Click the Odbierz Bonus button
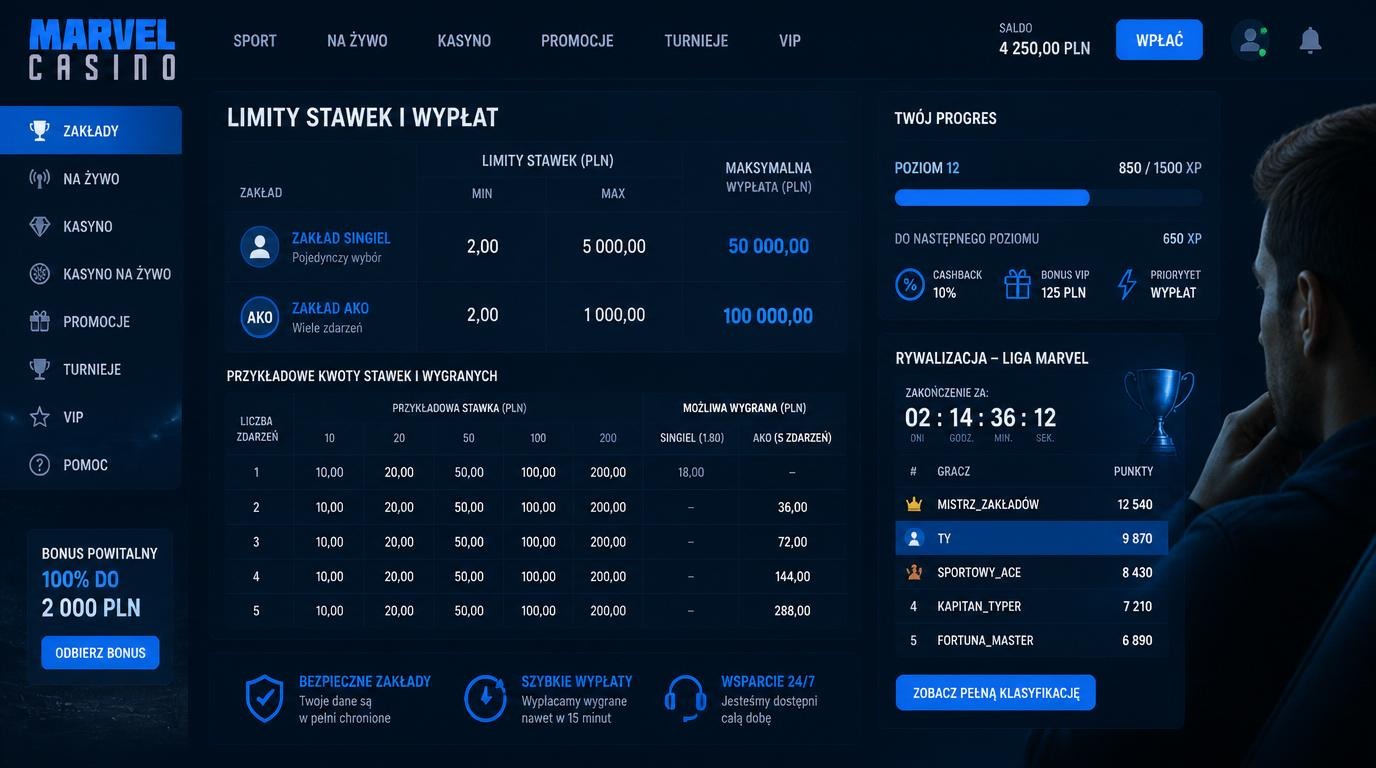Viewport: 1376px width, 768px height. 100,653
